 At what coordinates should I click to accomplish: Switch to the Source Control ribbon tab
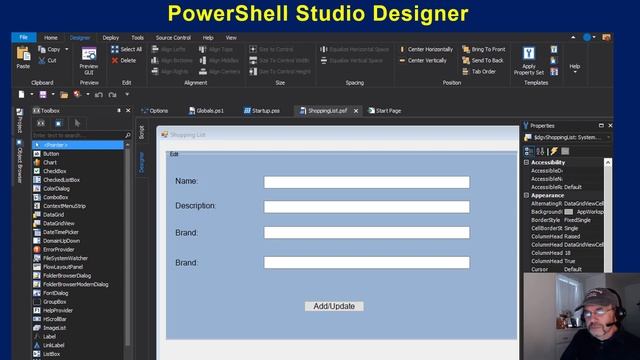point(173,38)
